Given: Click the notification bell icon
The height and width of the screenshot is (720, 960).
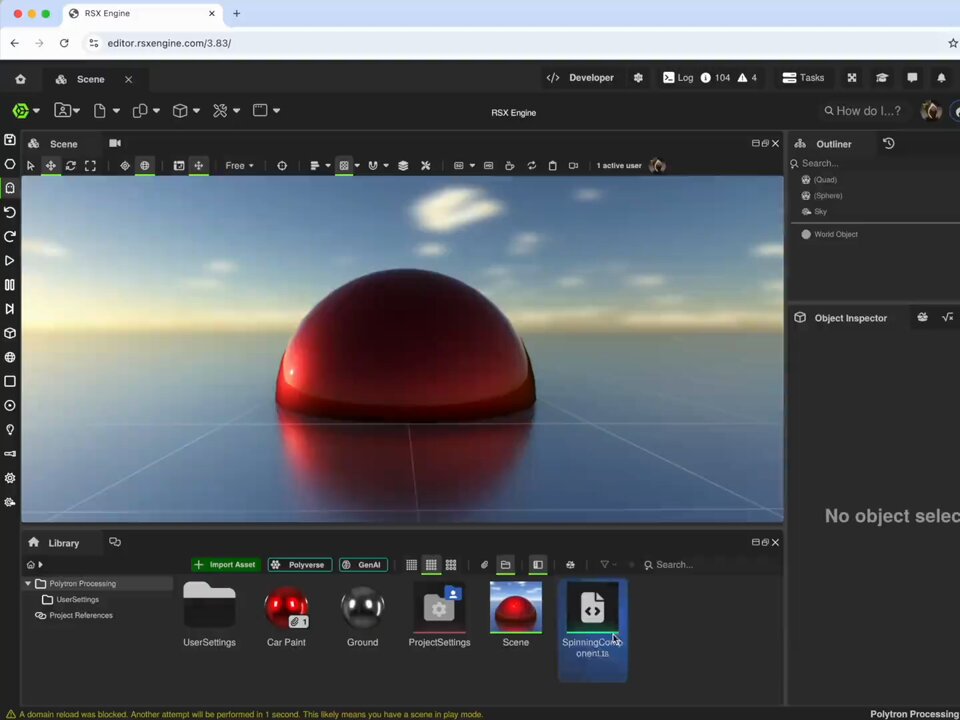Looking at the screenshot, I should (942, 78).
